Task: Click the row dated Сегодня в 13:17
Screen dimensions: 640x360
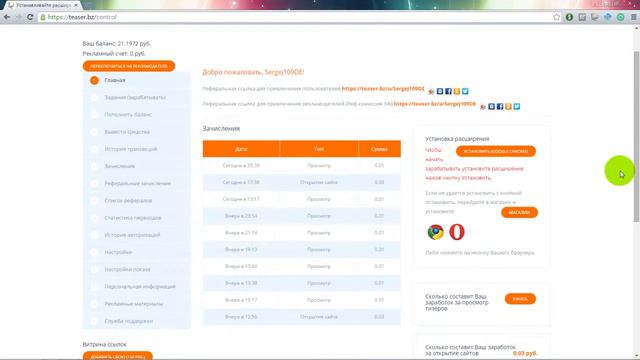Action: 302,199
